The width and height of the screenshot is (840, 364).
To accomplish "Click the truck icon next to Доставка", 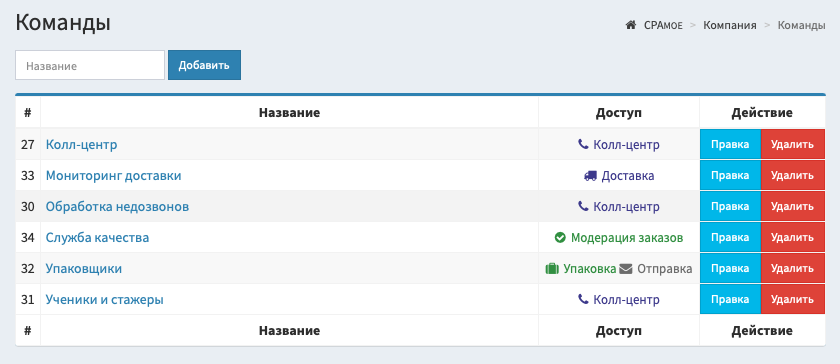I will coord(590,175).
